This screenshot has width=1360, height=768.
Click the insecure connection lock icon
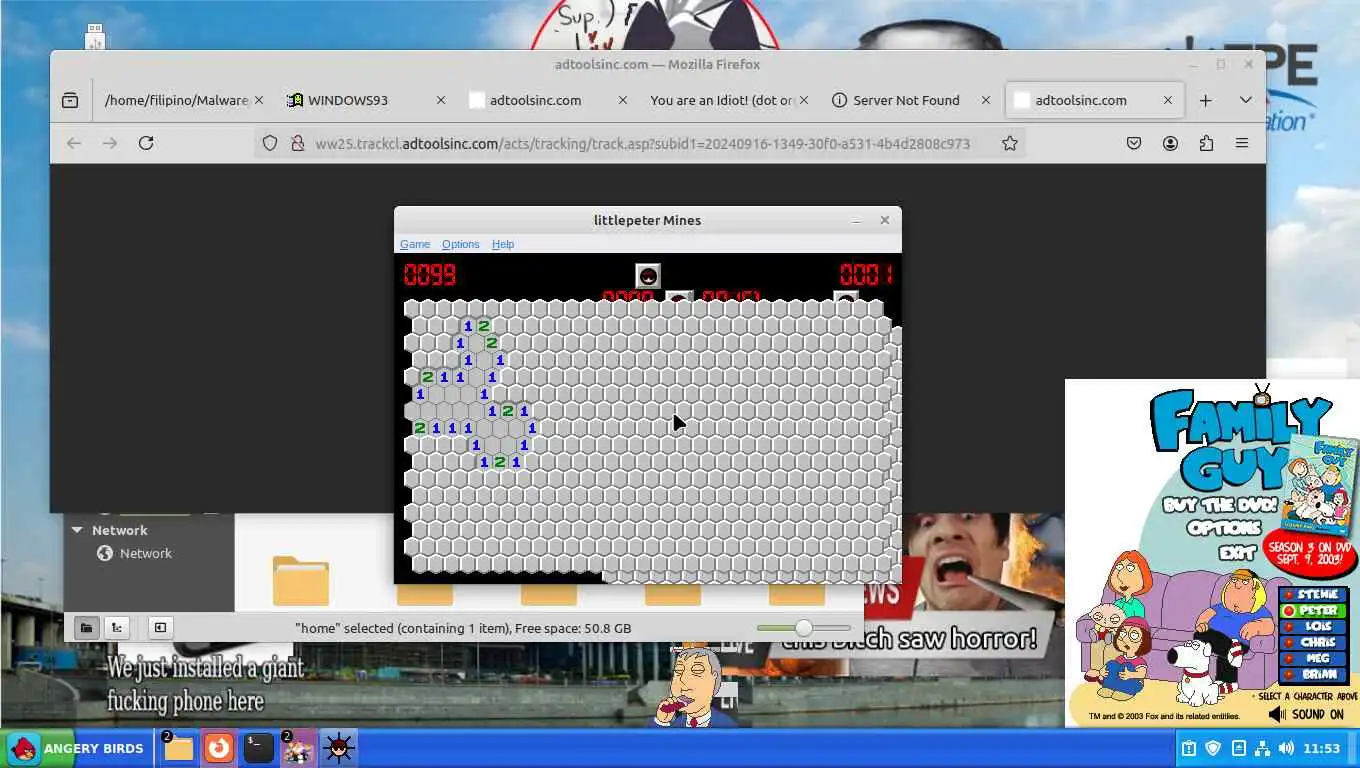coord(297,143)
